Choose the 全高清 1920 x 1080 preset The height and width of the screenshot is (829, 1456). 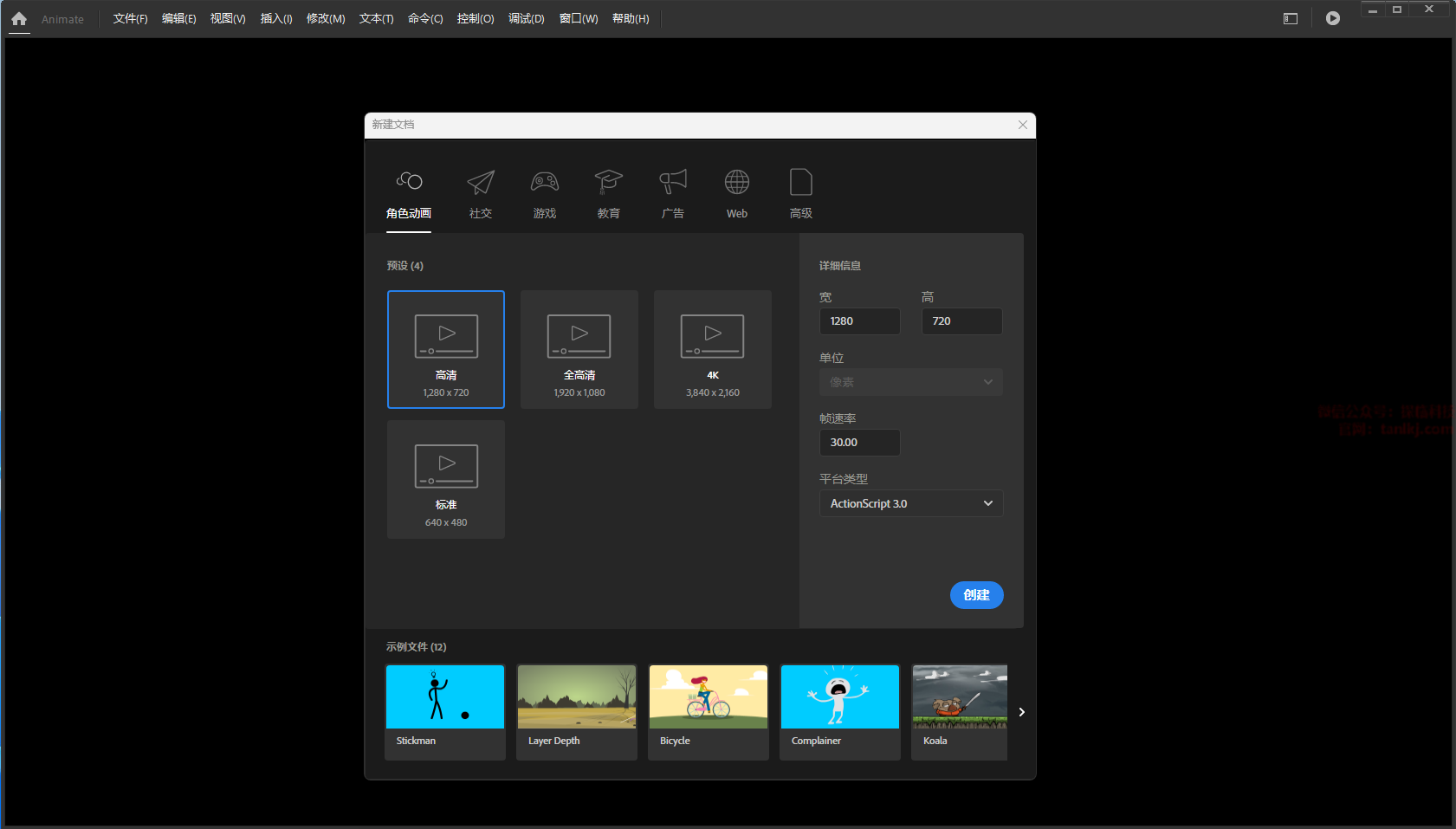(x=579, y=349)
